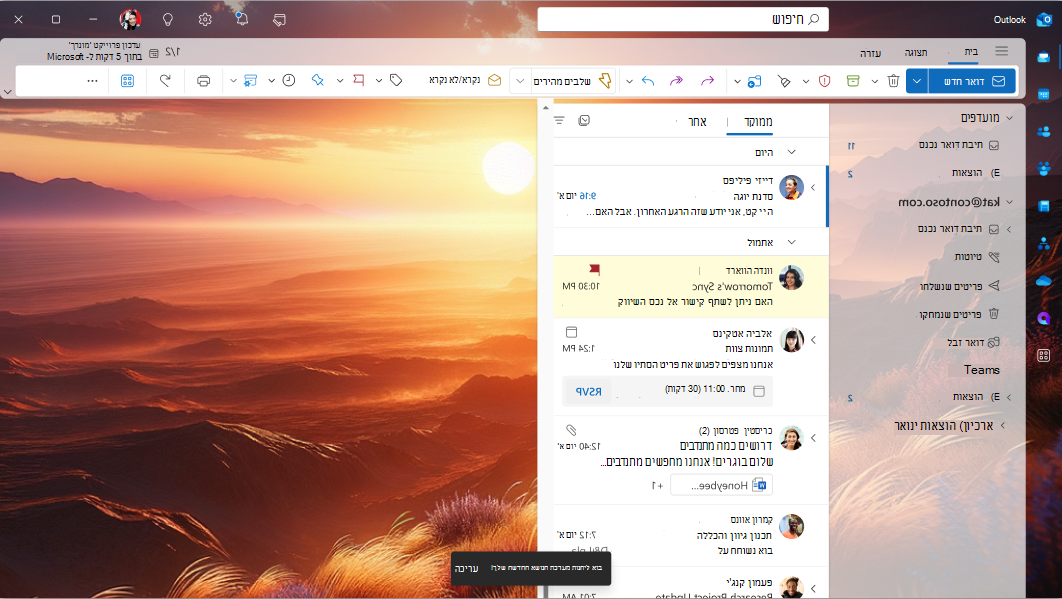This screenshot has height=599, width=1062.
Task: Click the Snooze clock icon
Action: tap(289, 81)
